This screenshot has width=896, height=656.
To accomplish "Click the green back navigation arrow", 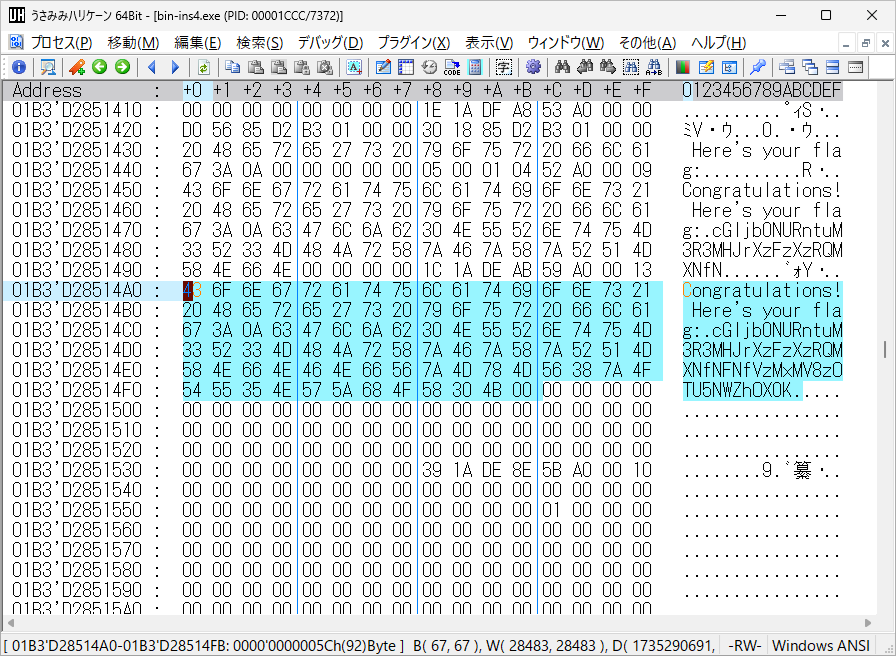I will 99,68.
